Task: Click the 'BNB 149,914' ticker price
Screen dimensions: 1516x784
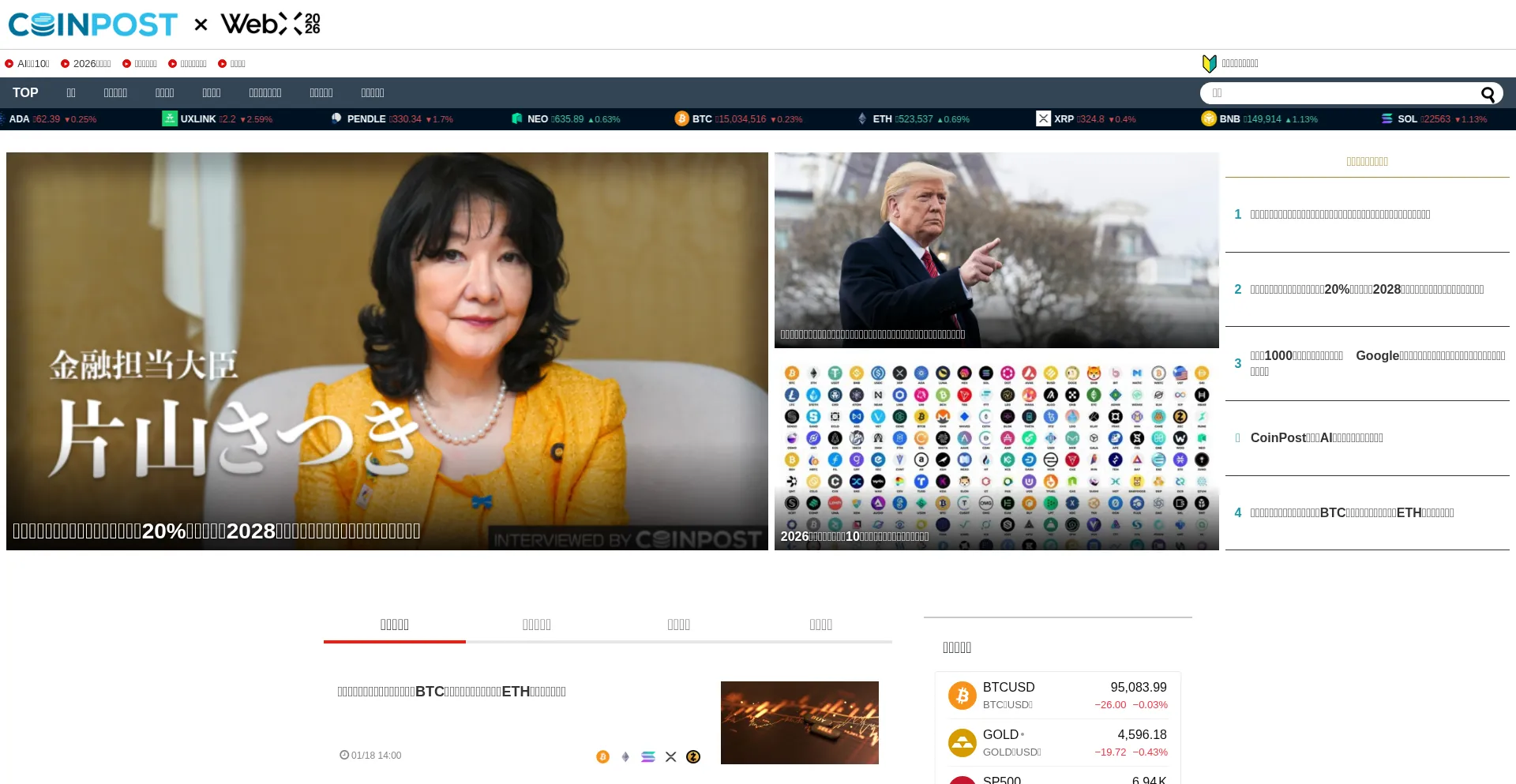Action: tap(1262, 119)
